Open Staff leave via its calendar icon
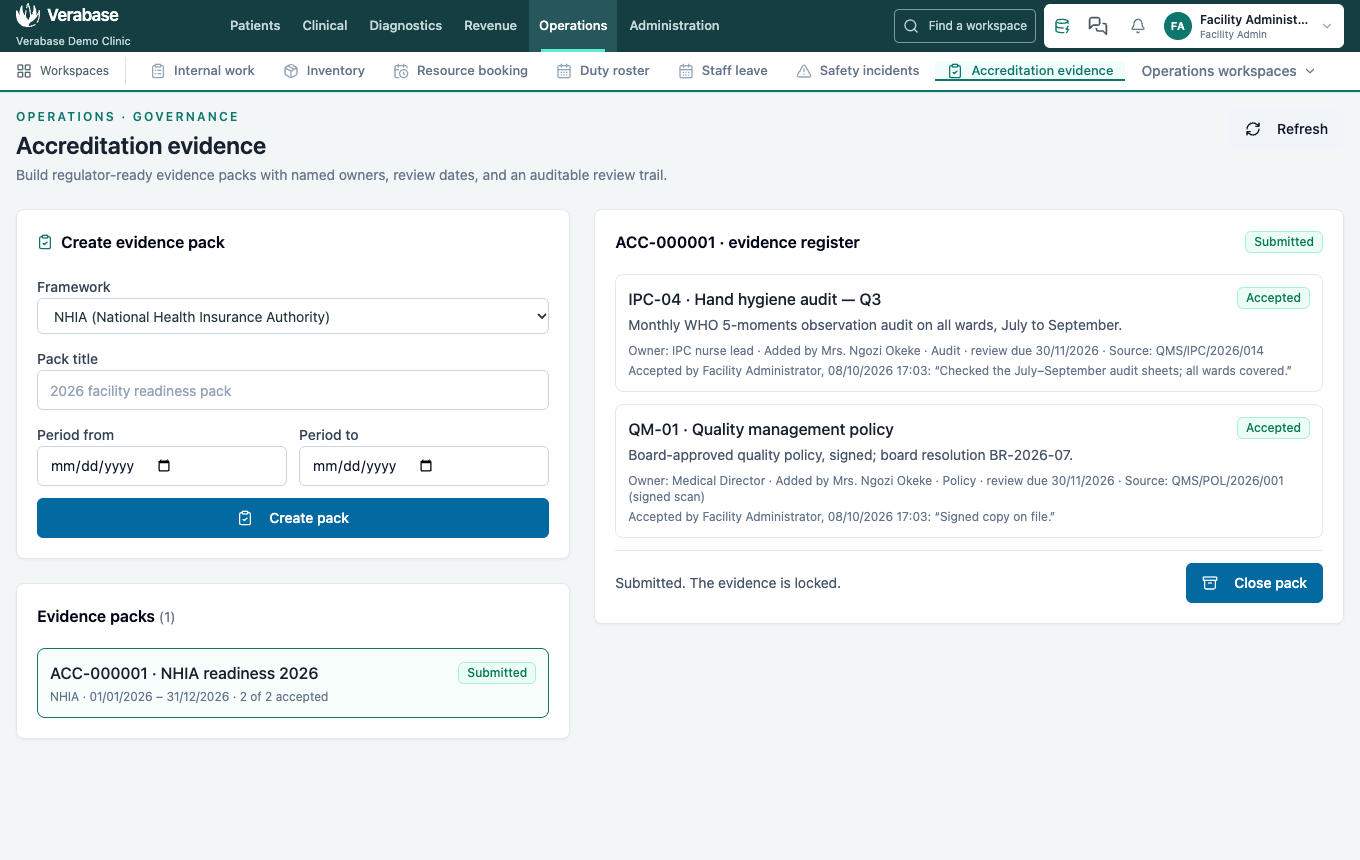This screenshot has width=1360, height=860. (x=686, y=71)
